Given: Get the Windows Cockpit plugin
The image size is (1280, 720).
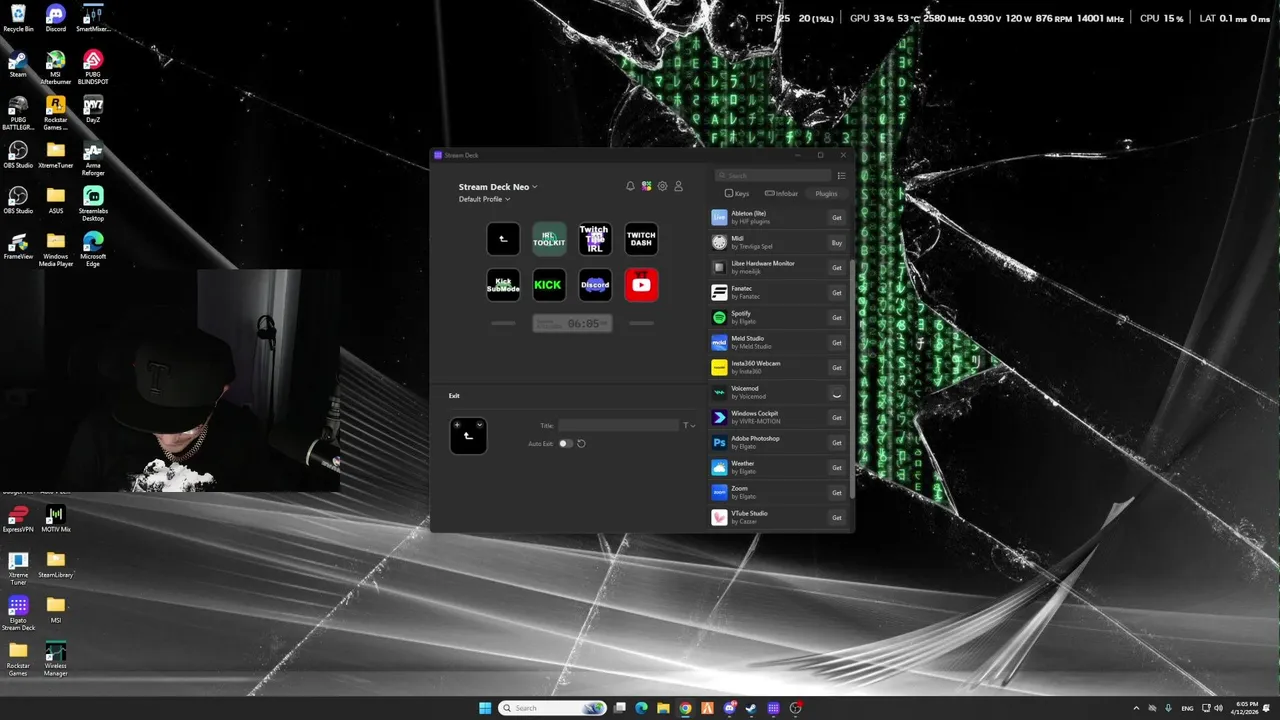Looking at the screenshot, I should click(837, 417).
